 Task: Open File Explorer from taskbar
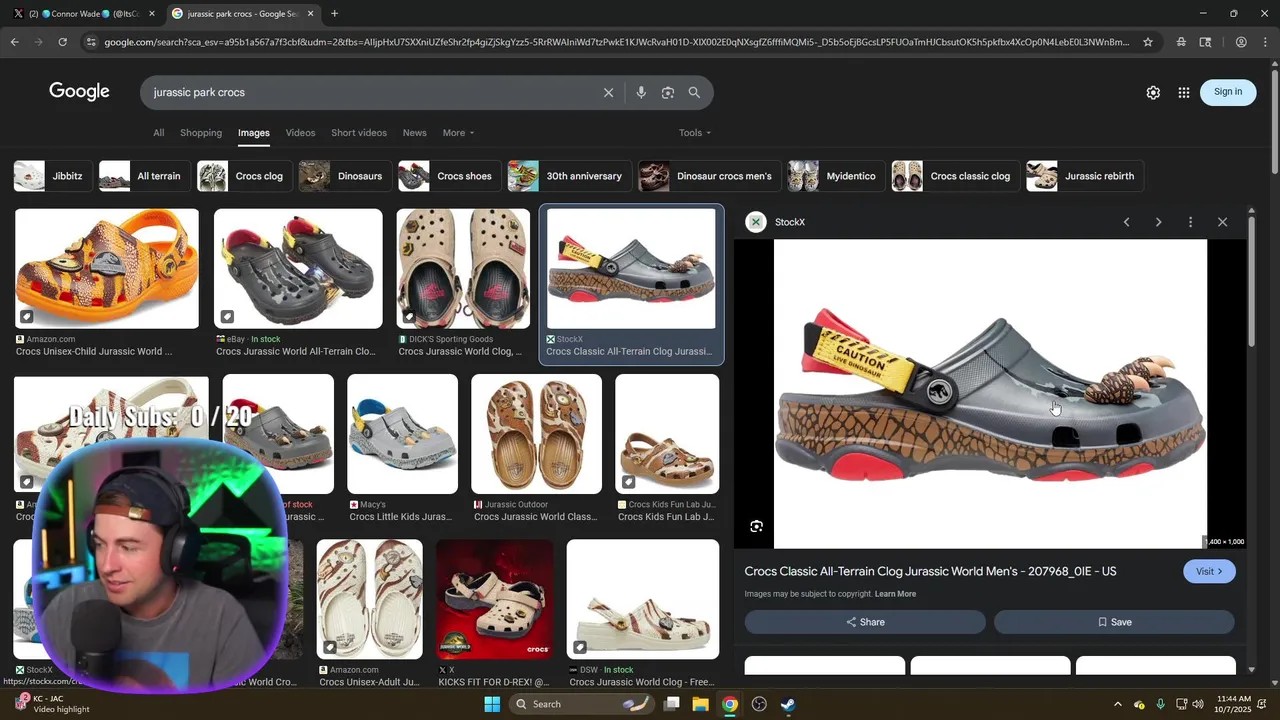coord(700,704)
